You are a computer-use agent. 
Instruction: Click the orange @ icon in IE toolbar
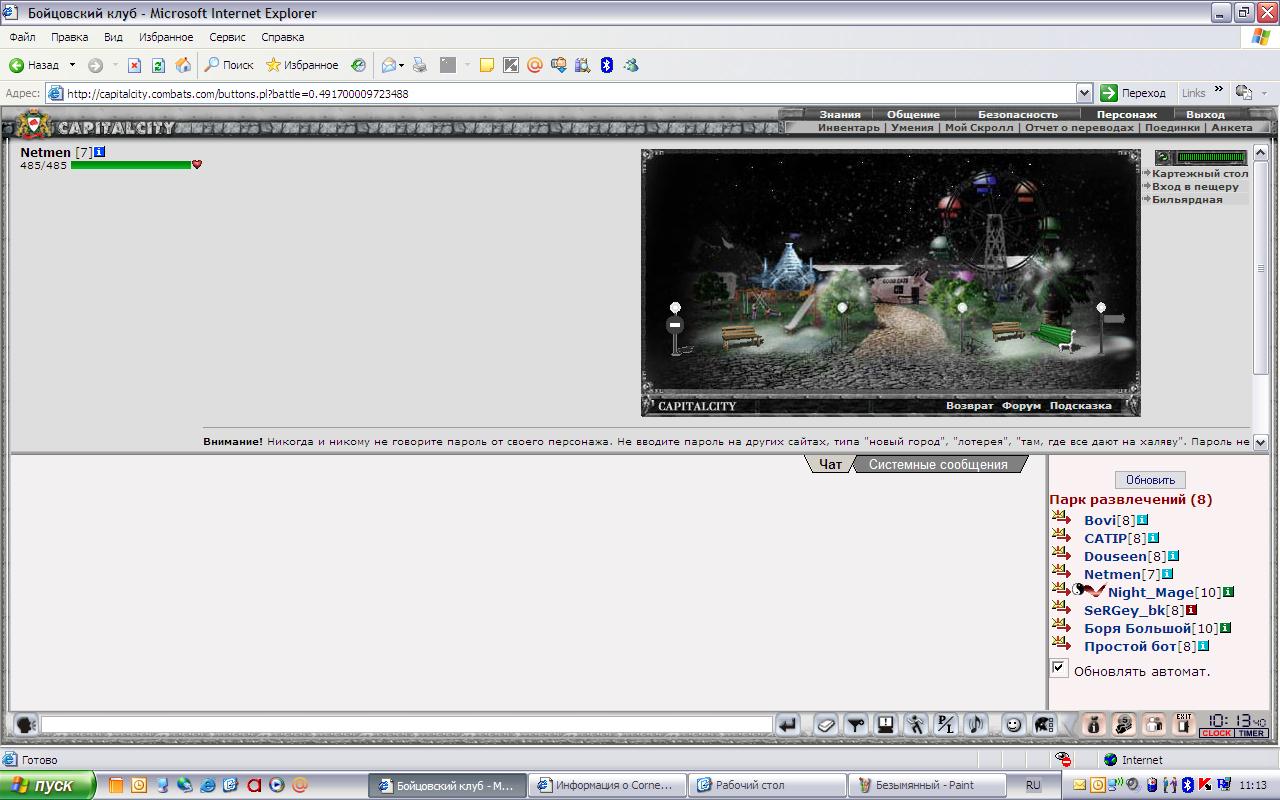tap(534, 65)
